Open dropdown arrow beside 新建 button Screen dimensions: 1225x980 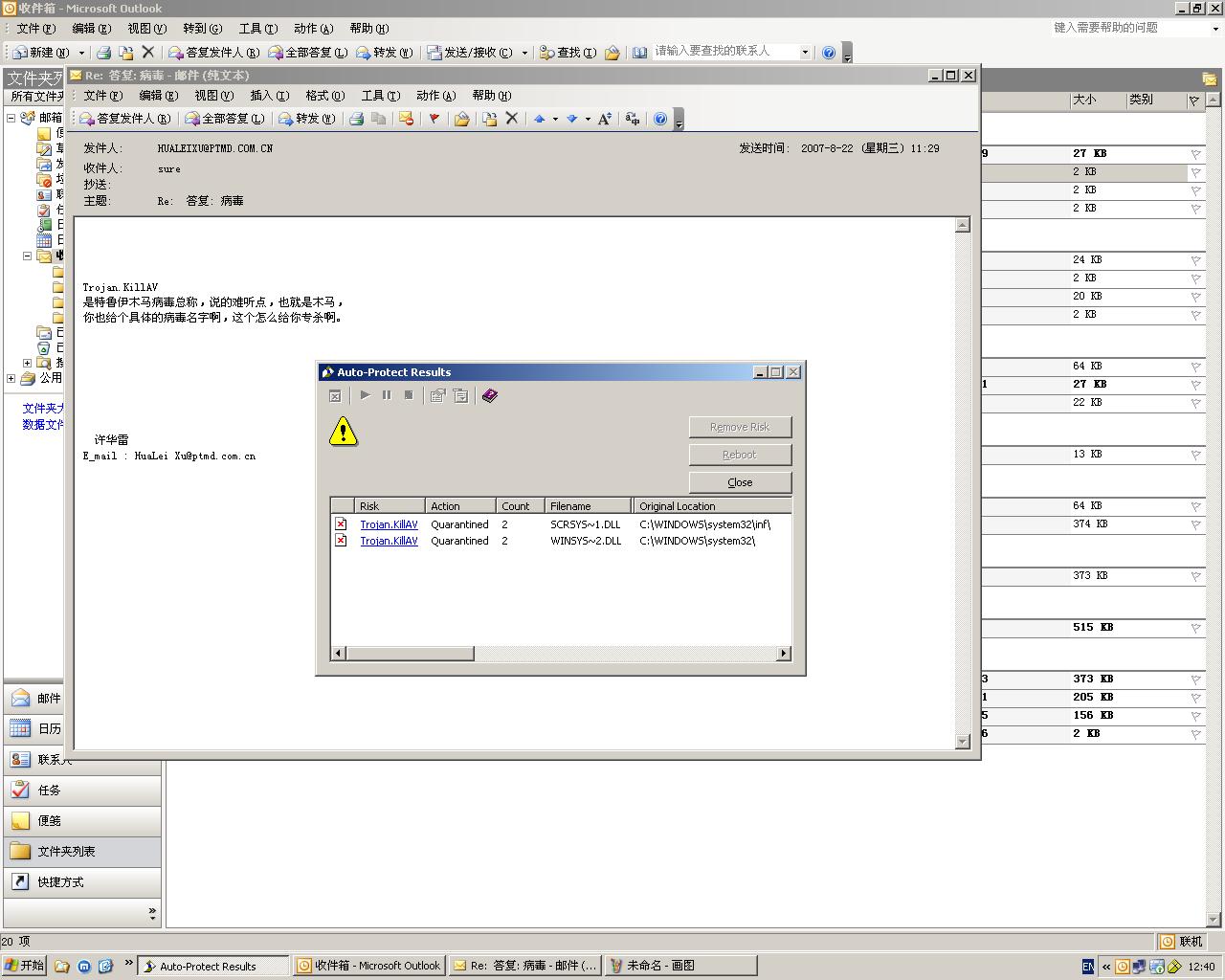81,53
